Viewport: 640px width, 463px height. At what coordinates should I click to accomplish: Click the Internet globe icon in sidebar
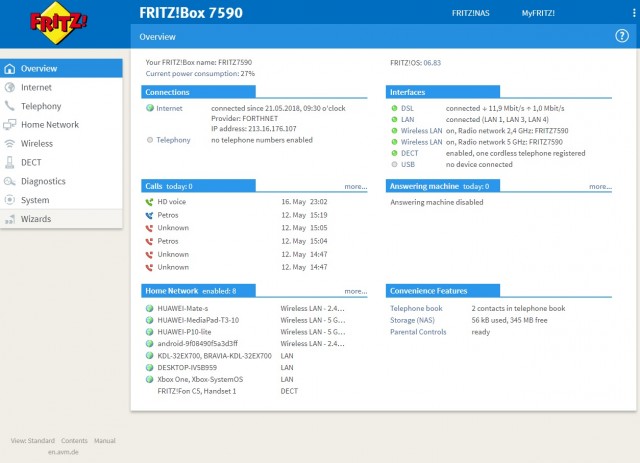(10, 87)
